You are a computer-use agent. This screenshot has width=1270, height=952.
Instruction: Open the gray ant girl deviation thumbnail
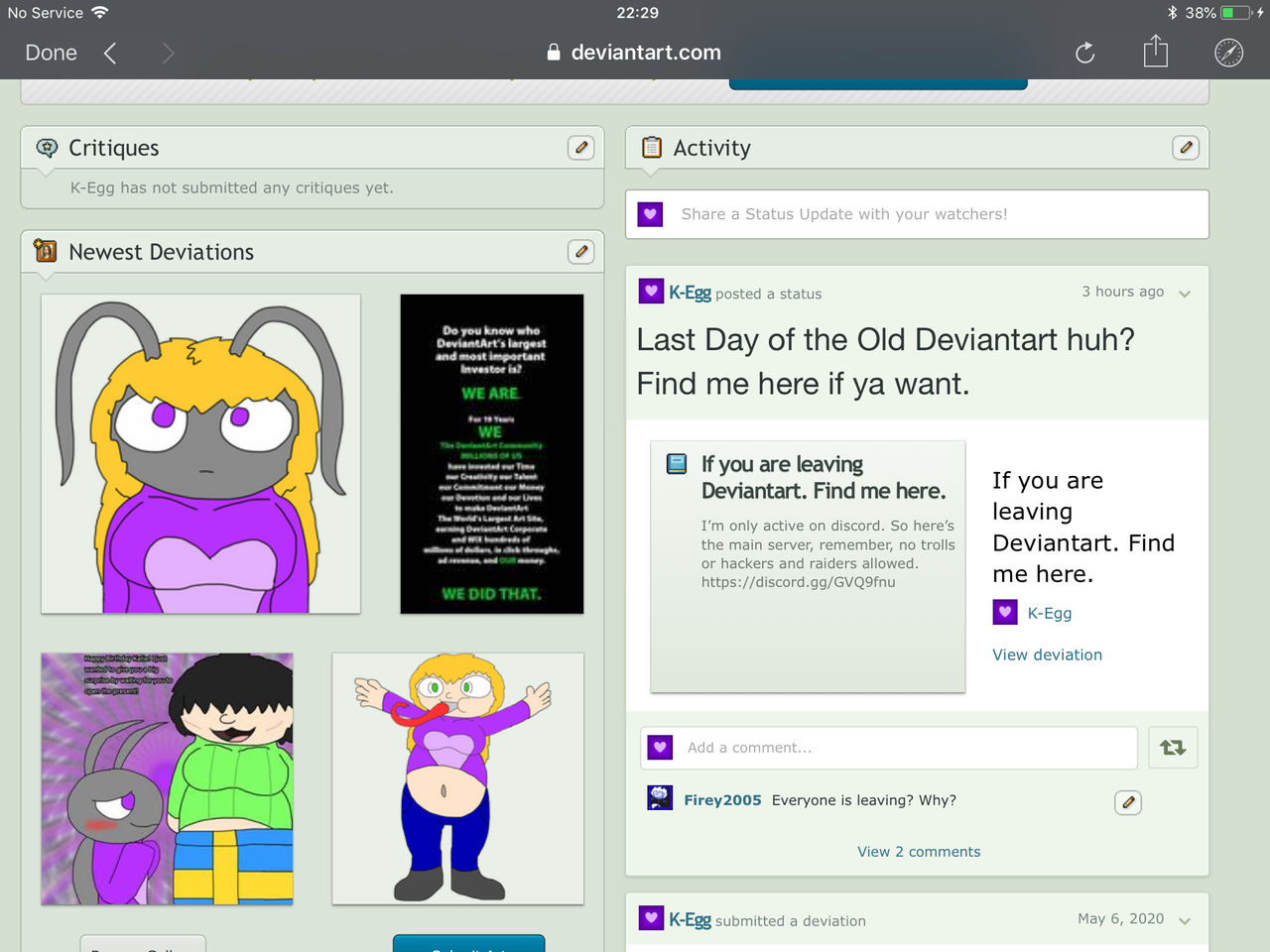click(x=200, y=454)
